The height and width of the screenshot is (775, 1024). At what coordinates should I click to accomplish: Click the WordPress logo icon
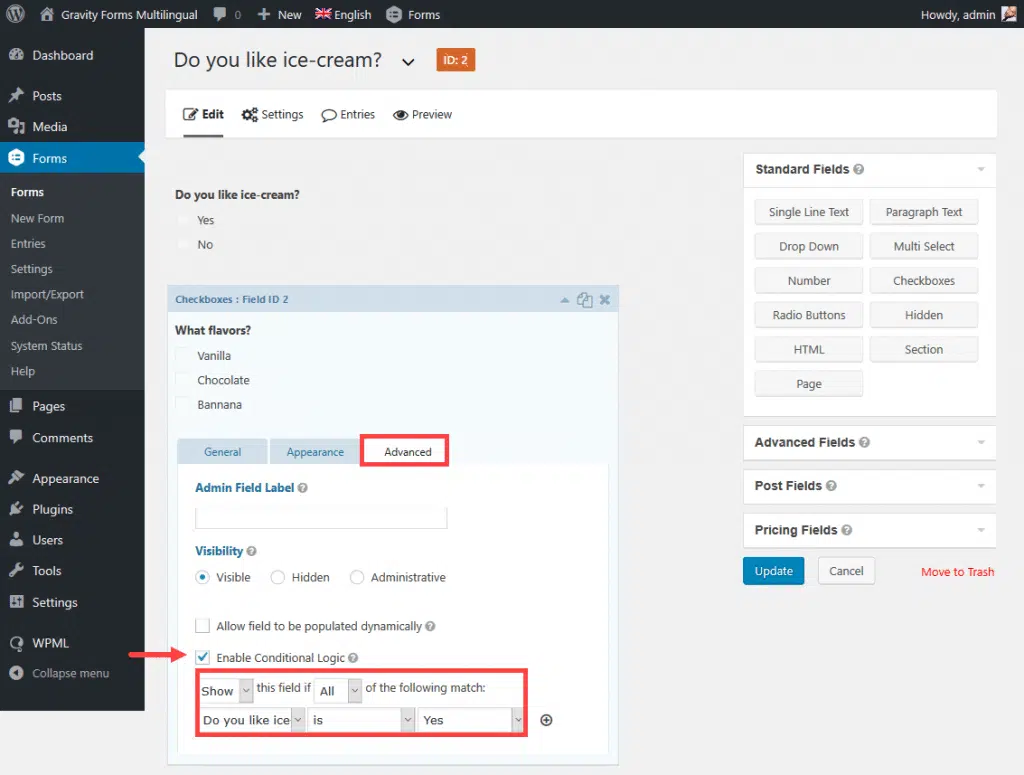16,14
